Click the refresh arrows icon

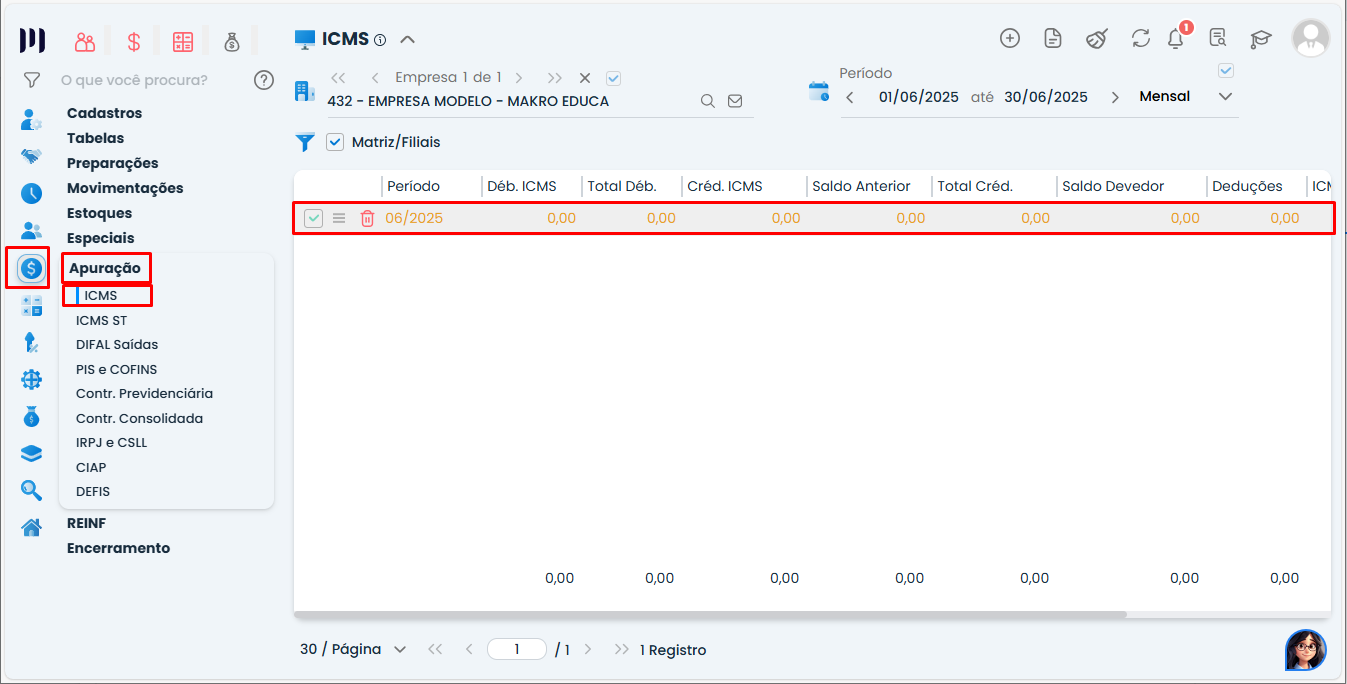click(x=1141, y=38)
